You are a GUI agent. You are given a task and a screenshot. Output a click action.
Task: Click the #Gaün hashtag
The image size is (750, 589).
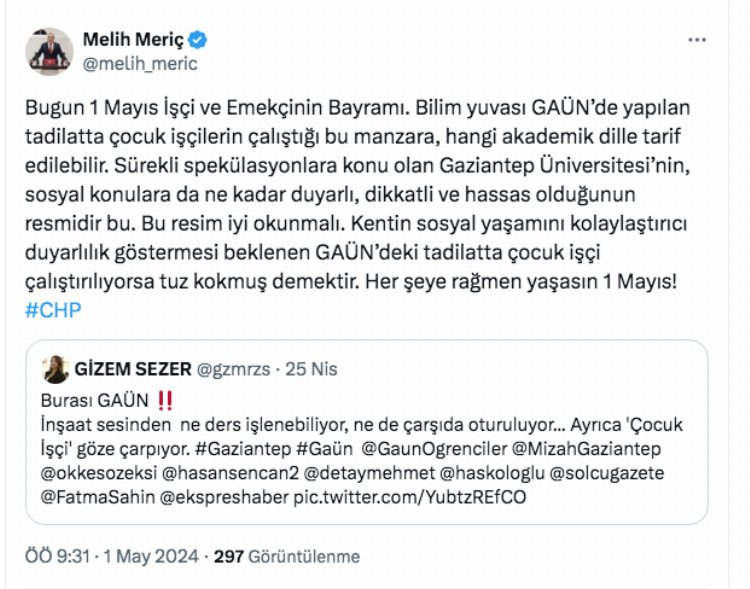pyautogui.click(x=325, y=449)
